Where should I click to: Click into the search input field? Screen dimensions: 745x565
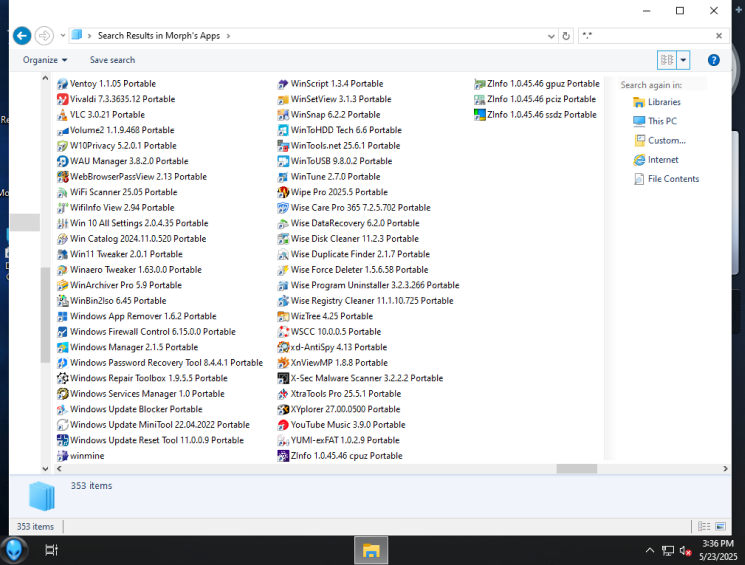[646, 36]
